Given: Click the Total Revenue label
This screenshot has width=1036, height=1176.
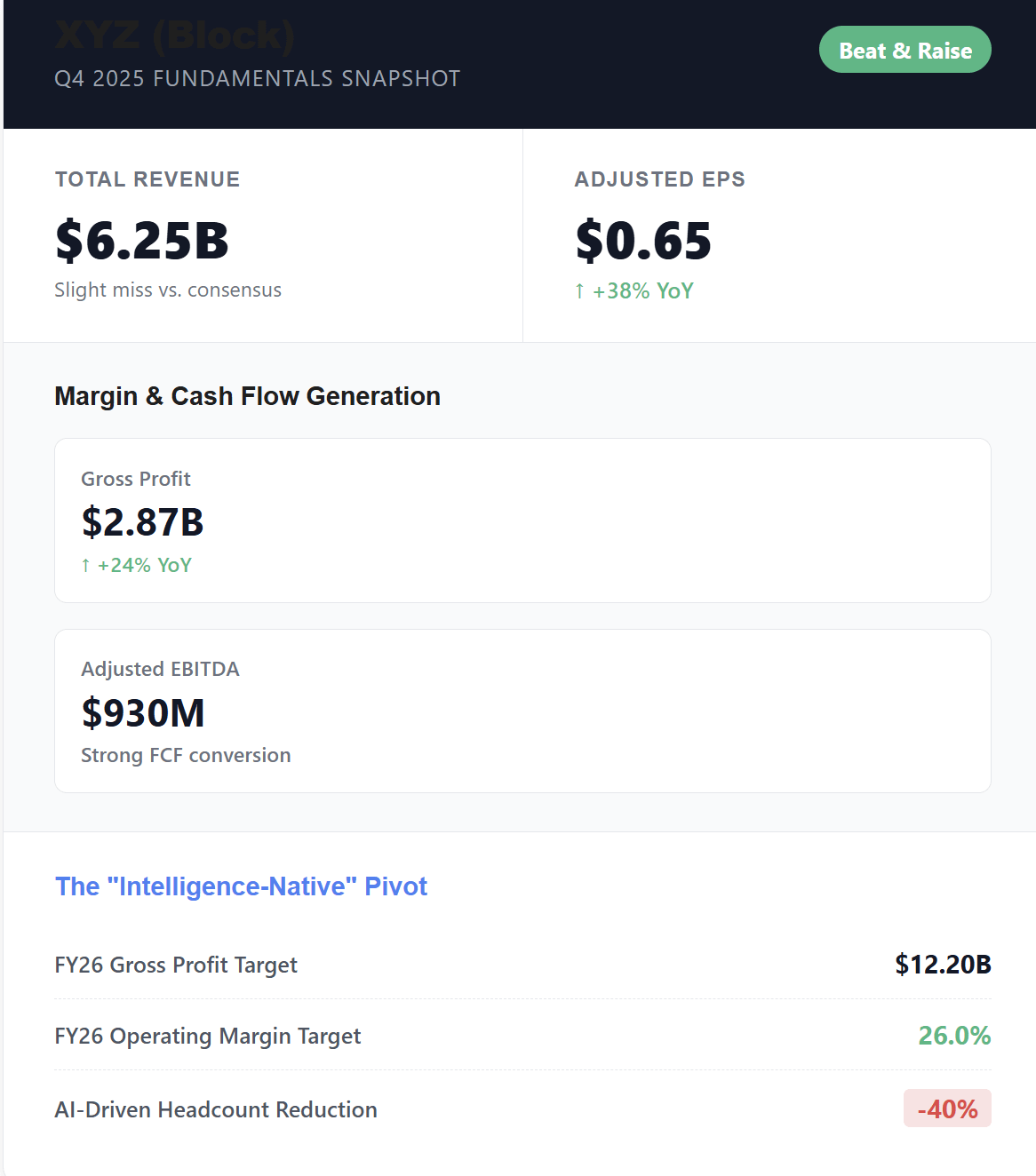Looking at the screenshot, I should coord(147,179).
